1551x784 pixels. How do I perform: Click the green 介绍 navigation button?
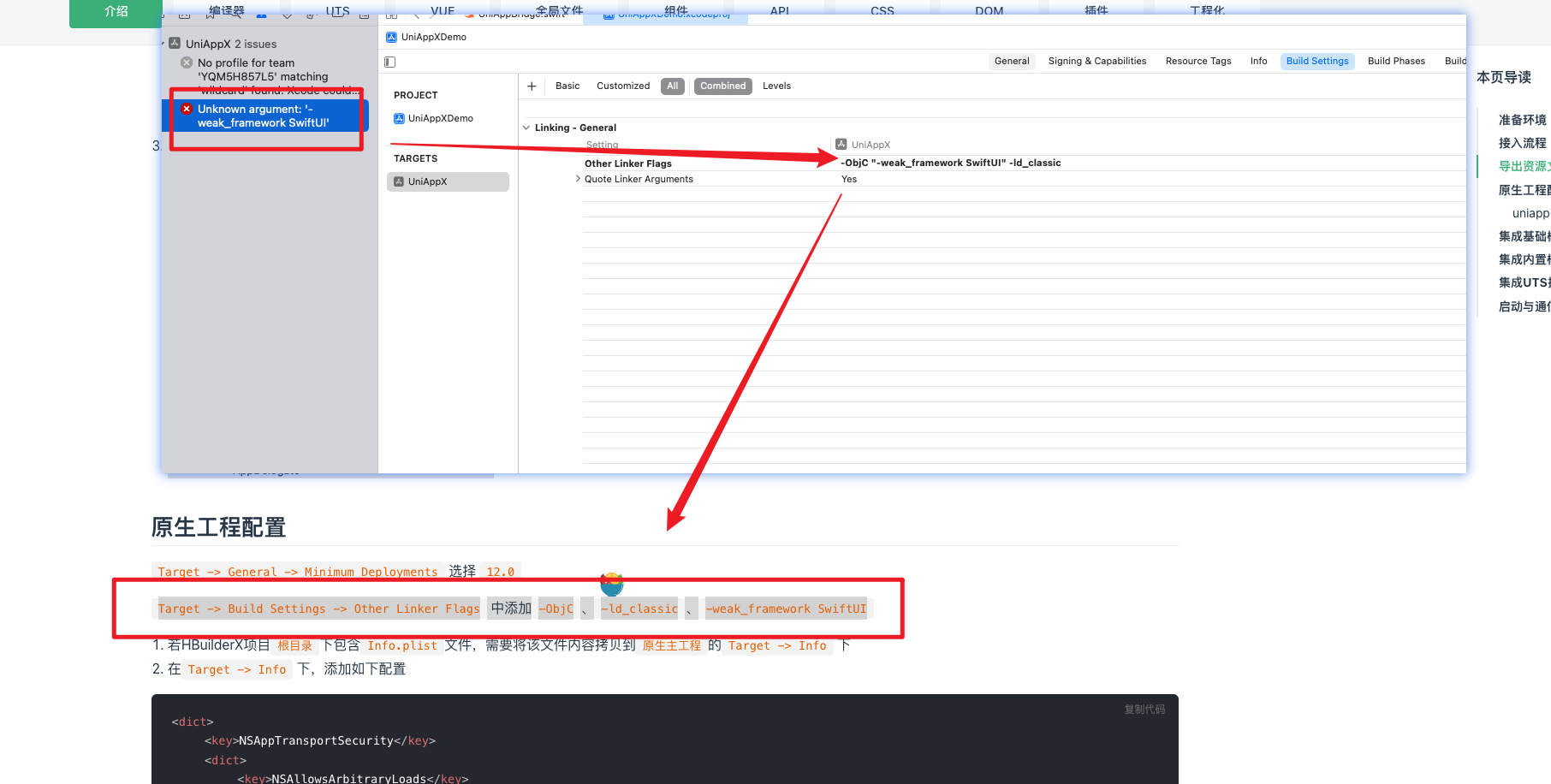[116, 12]
